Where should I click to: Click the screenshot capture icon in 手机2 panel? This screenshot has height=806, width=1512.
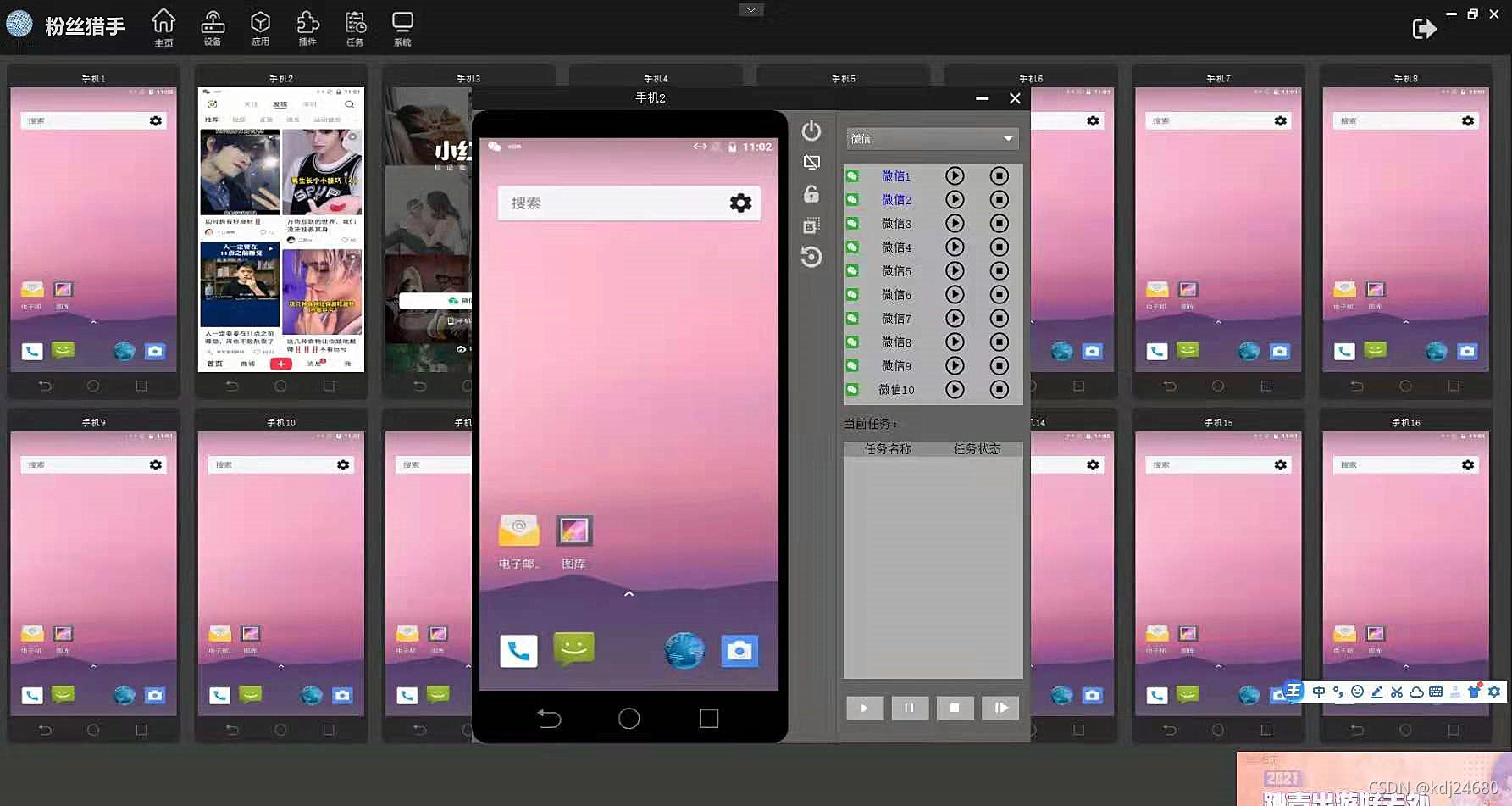click(x=811, y=225)
